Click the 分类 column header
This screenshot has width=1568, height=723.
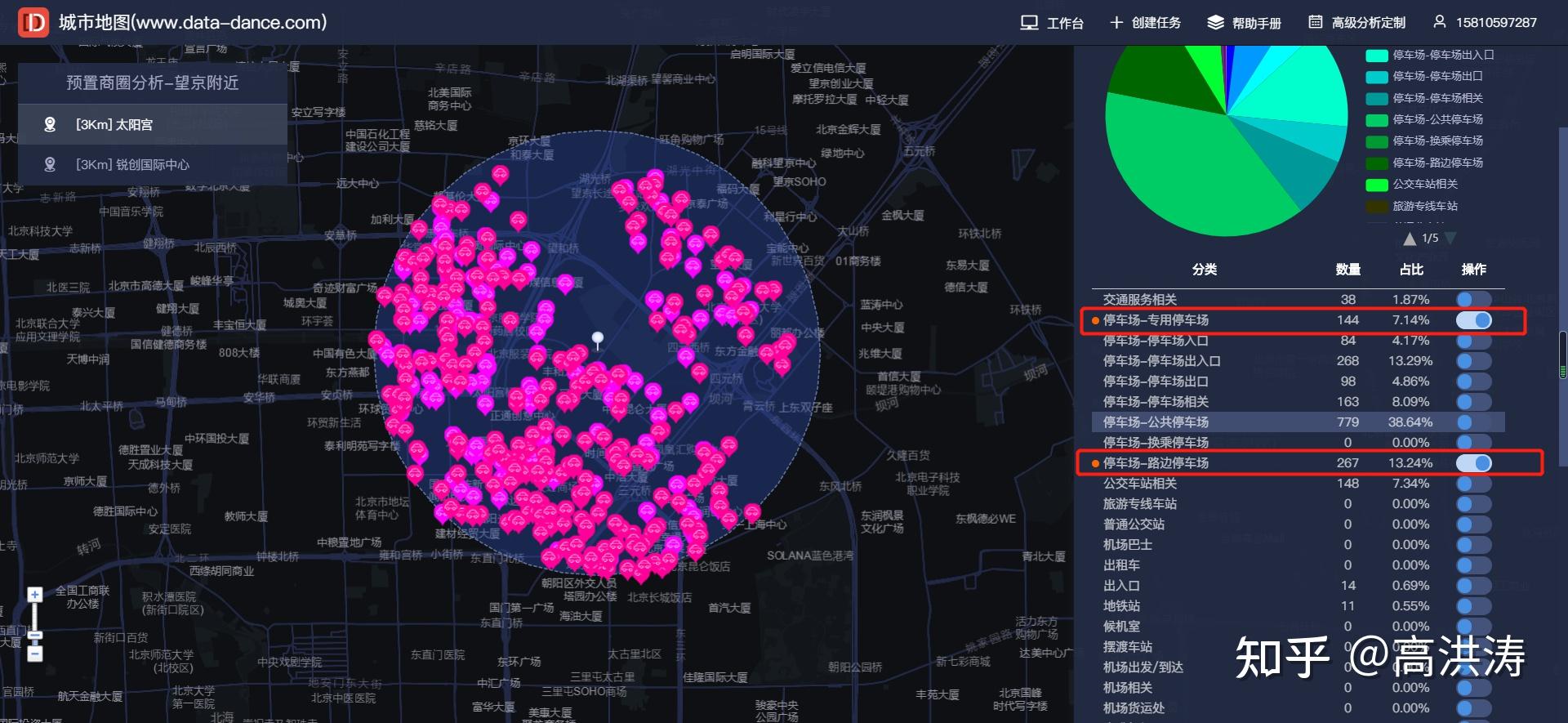pyautogui.click(x=1205, y=270)
